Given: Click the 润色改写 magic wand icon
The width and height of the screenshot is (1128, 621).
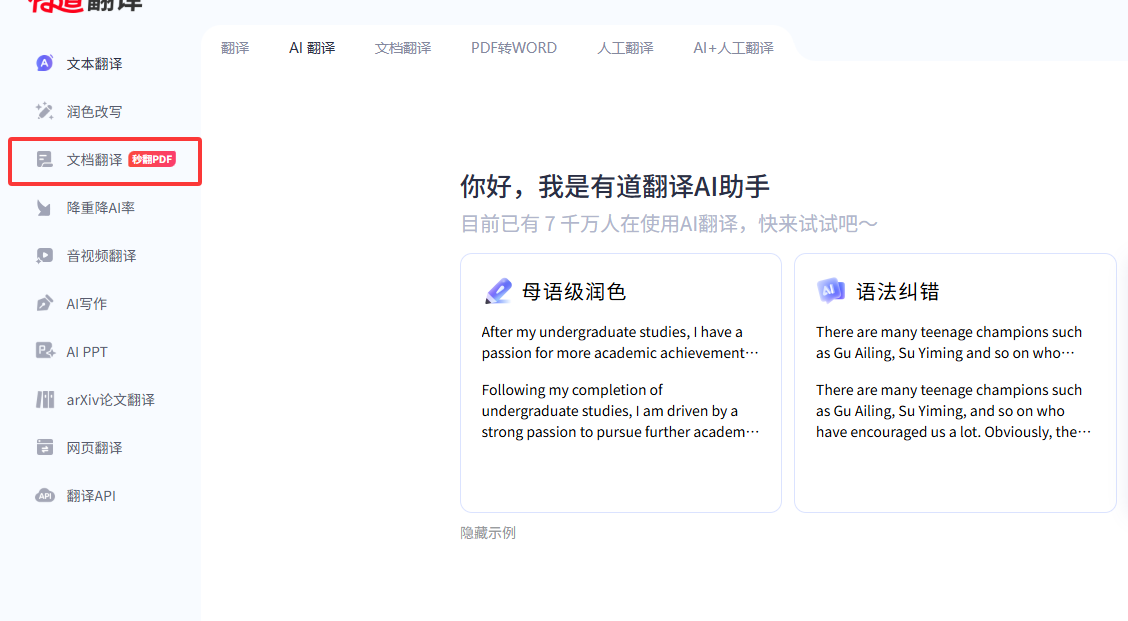Looking at the screenshot, I should click(x=44, y=112).
